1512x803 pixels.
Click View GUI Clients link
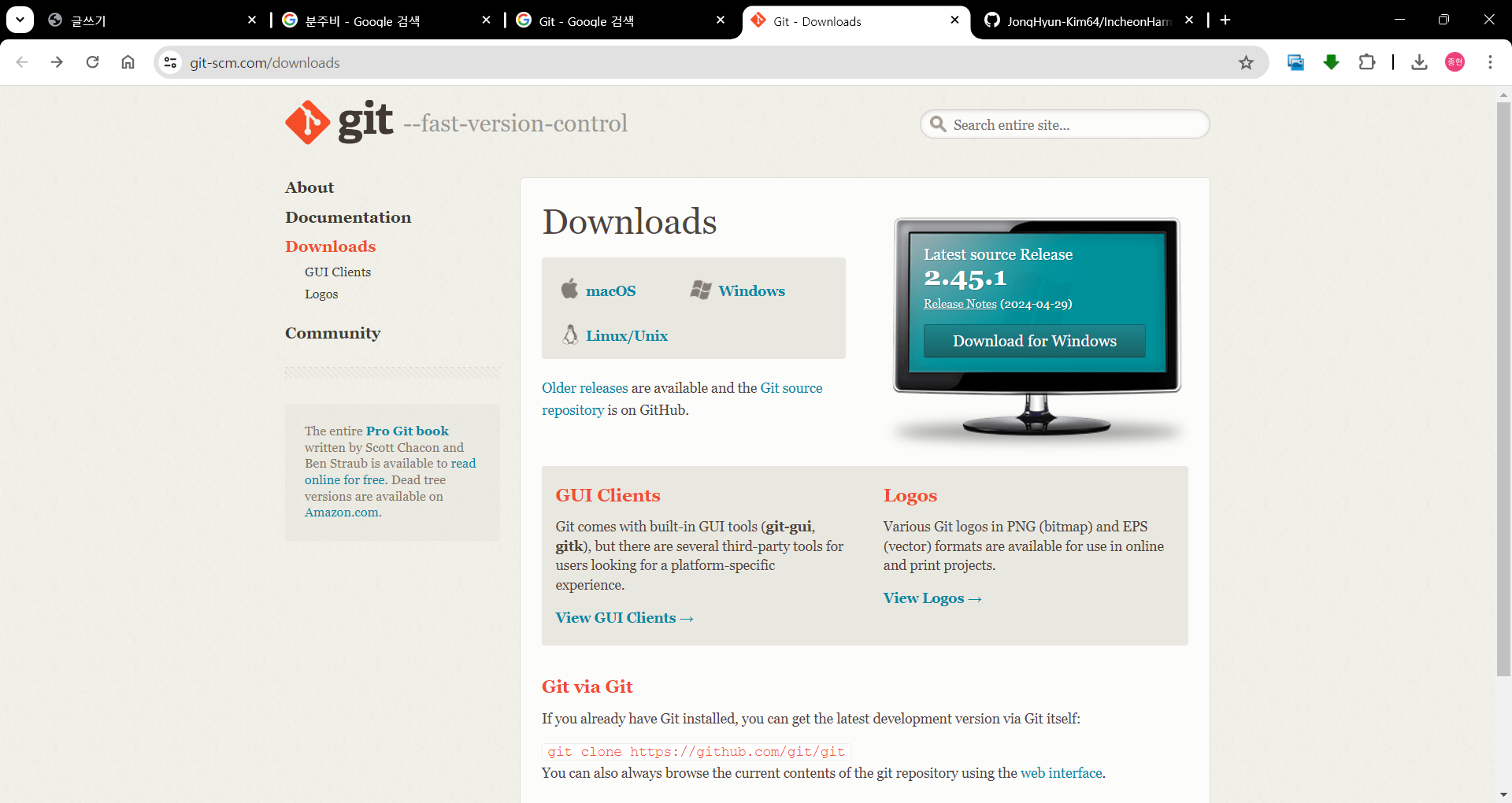pyautogui.click(x=624, y=618)
